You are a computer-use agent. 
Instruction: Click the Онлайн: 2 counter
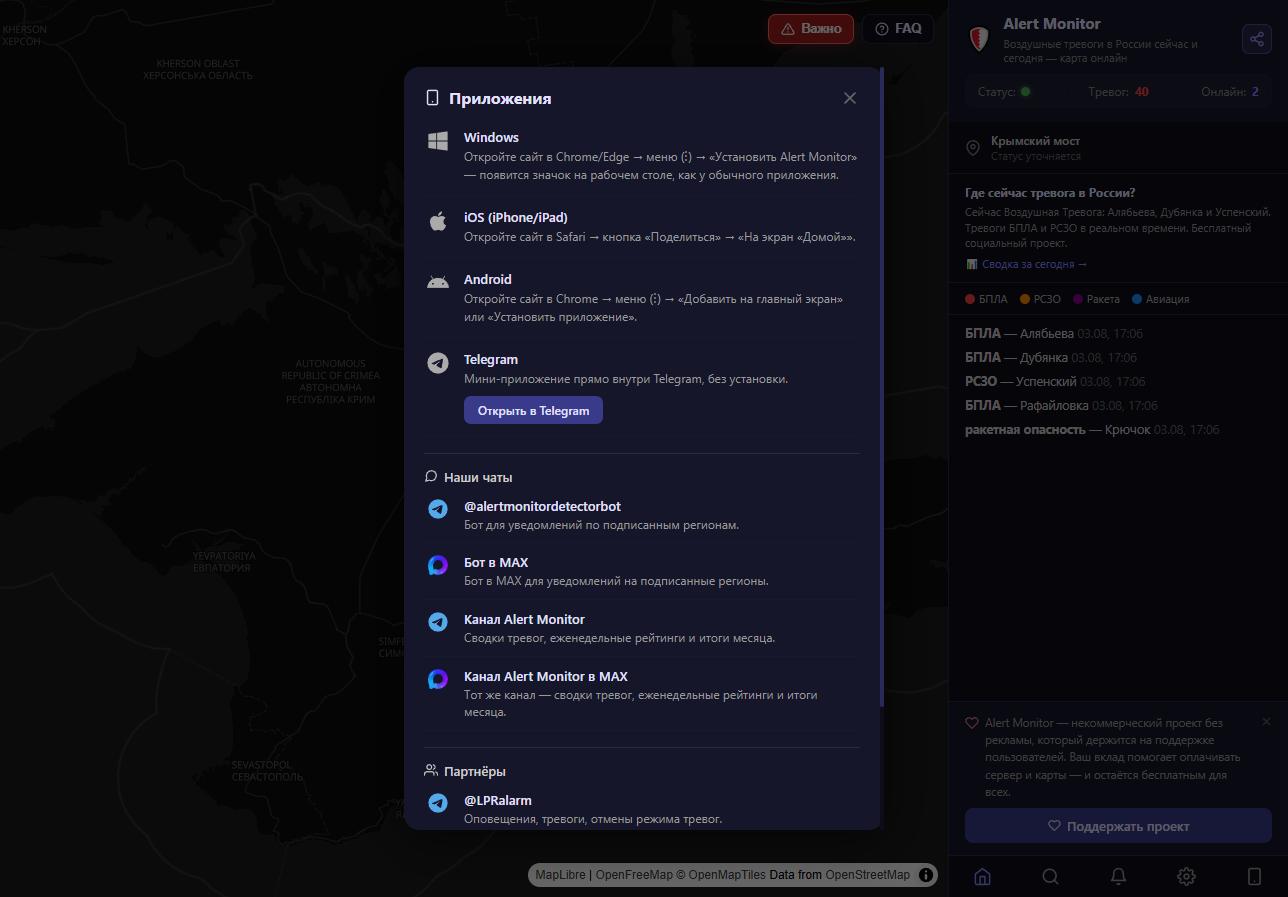click(x=1230, y=92)
